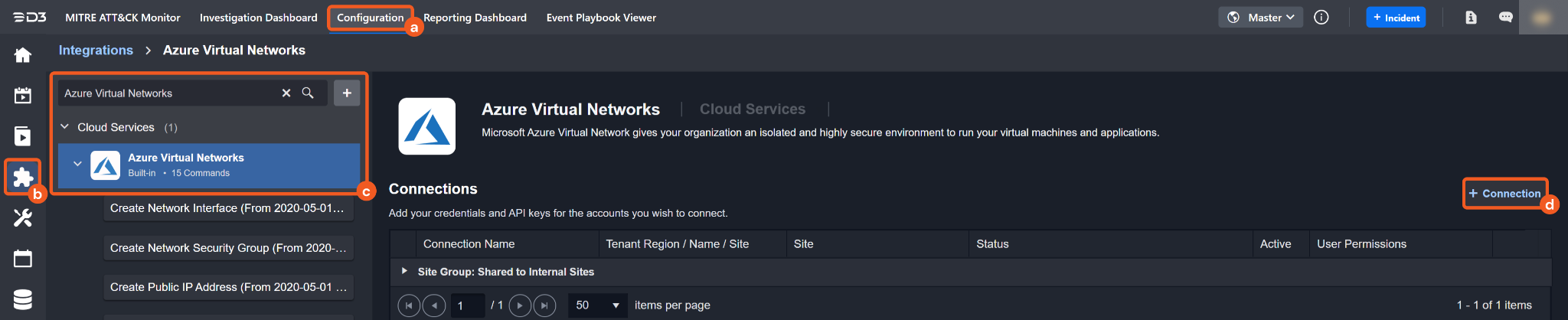Viewport: 1568px width, 320px height.
Task: Click the home icon in left sidebar
Action: coord(23,55)
